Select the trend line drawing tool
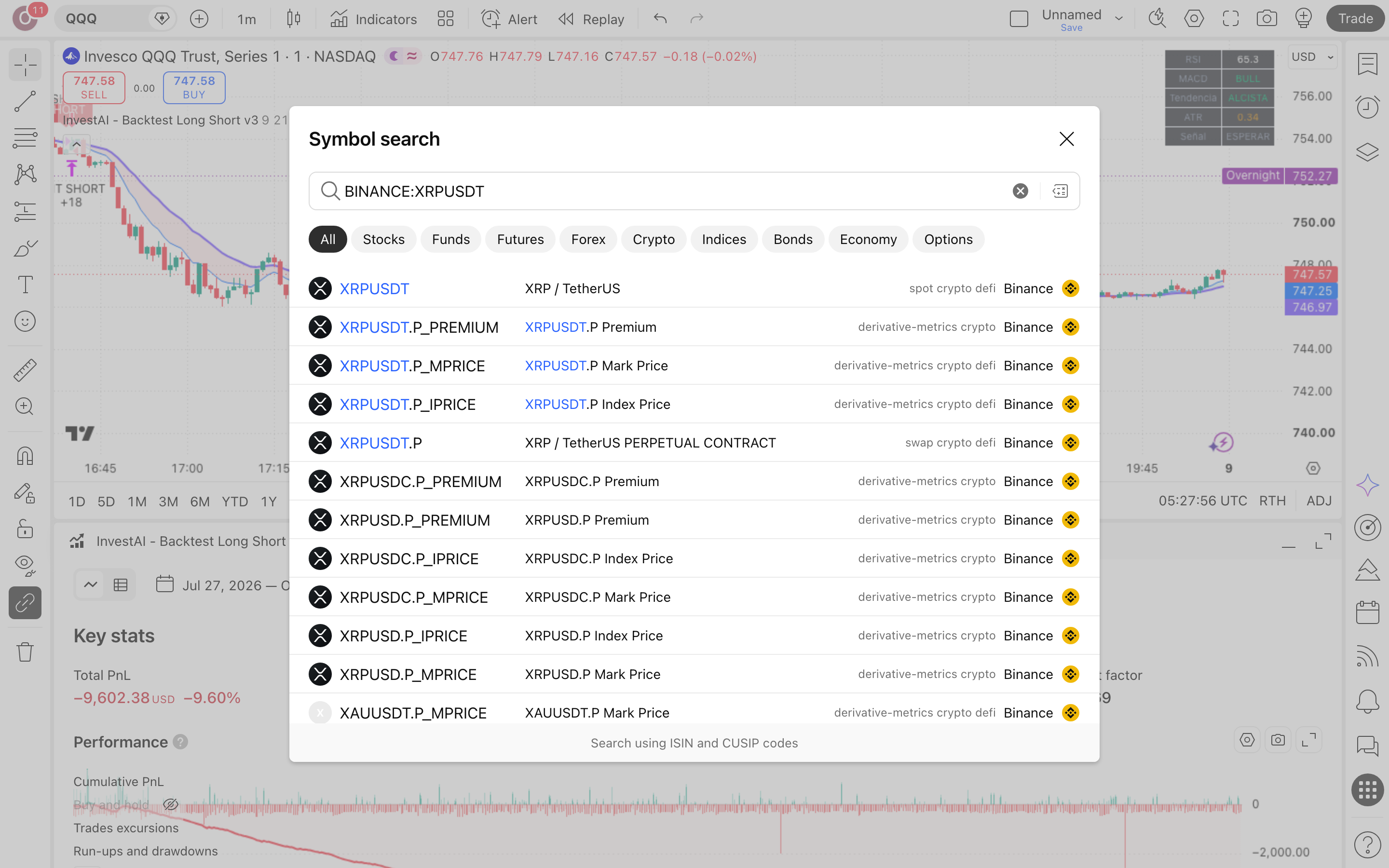This screenshot has width=1389, height=868. [25, 101]
